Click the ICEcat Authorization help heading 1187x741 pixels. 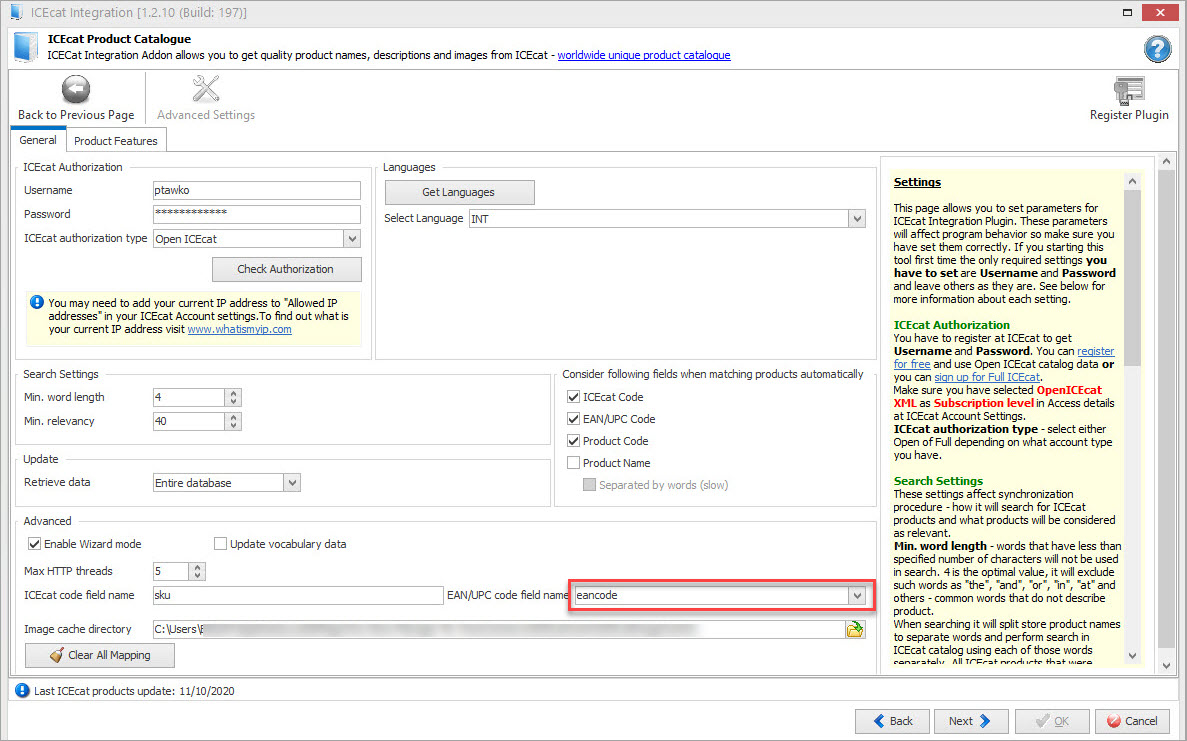click(952, 325)
